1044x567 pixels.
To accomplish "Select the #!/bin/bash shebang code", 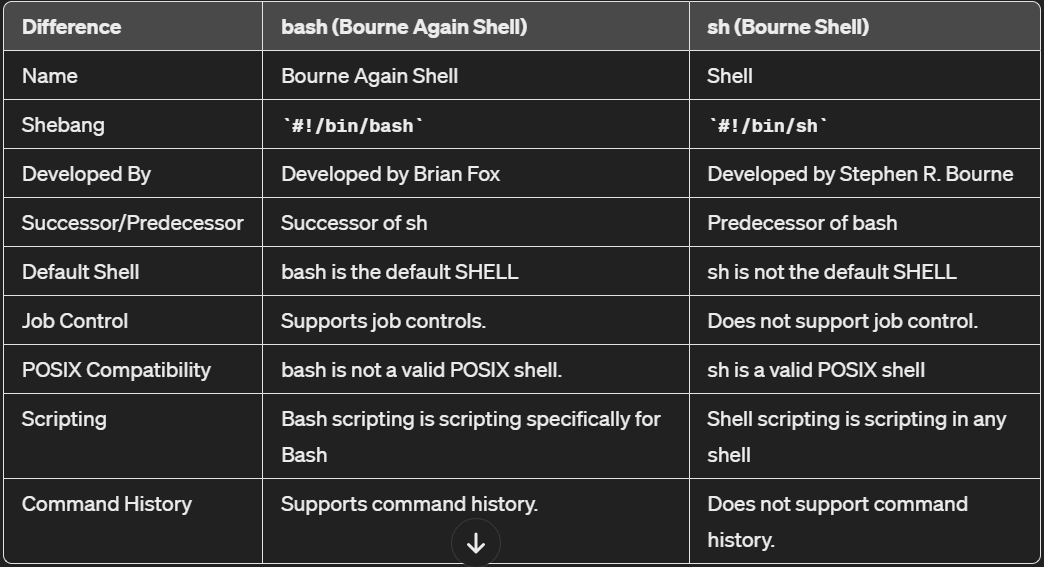I will click(x=354, y=126).
